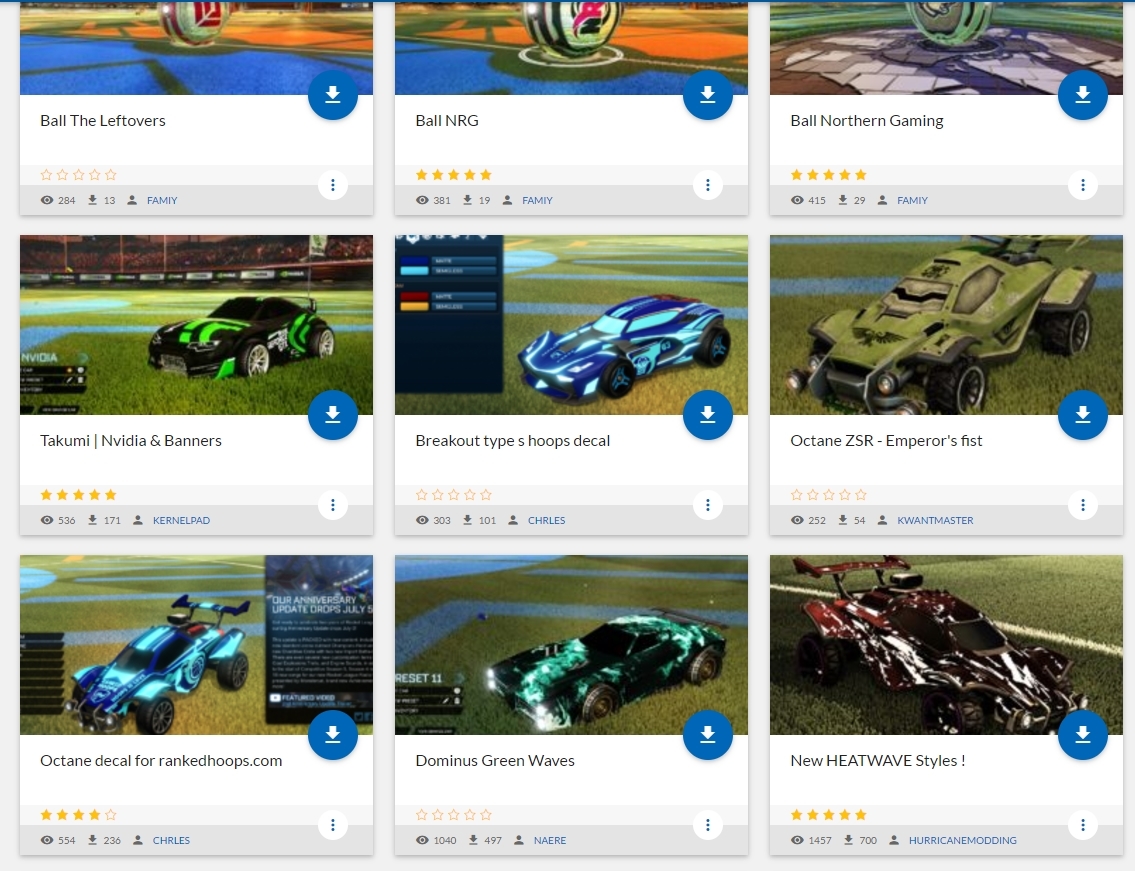Open author KERNELPAD's profile
The height and width of the screenshot is (871, 1135).
click(181, 520)
